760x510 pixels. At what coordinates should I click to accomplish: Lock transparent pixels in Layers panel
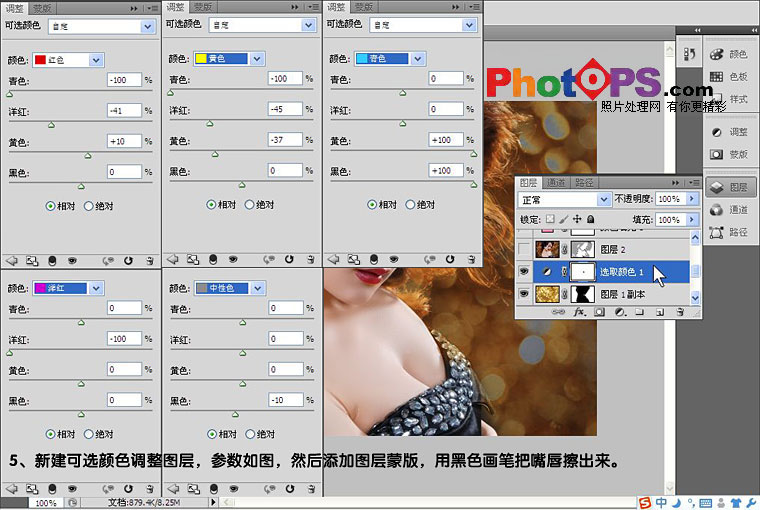click(550, 219)
